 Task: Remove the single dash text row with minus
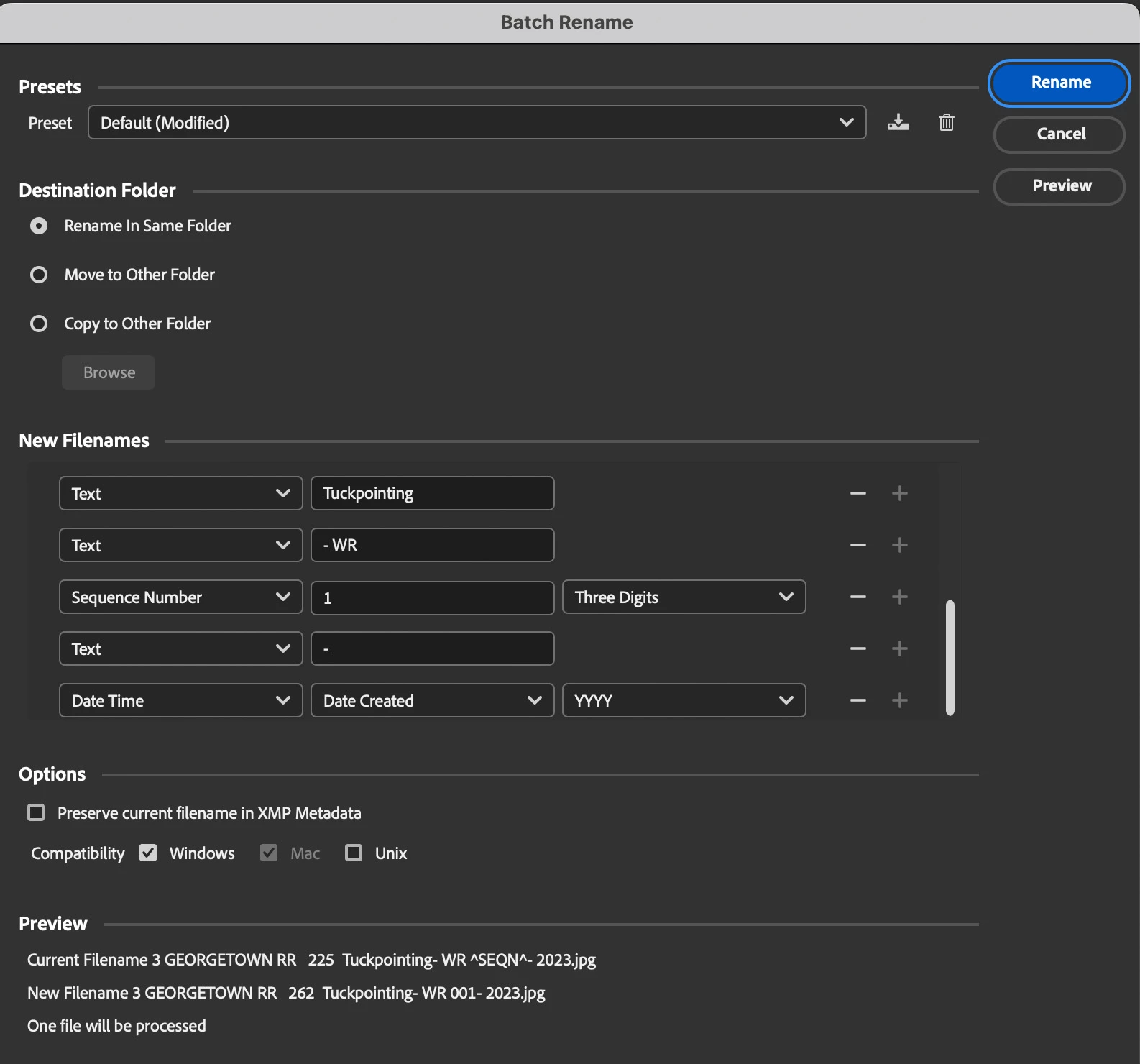click(858, 648)
